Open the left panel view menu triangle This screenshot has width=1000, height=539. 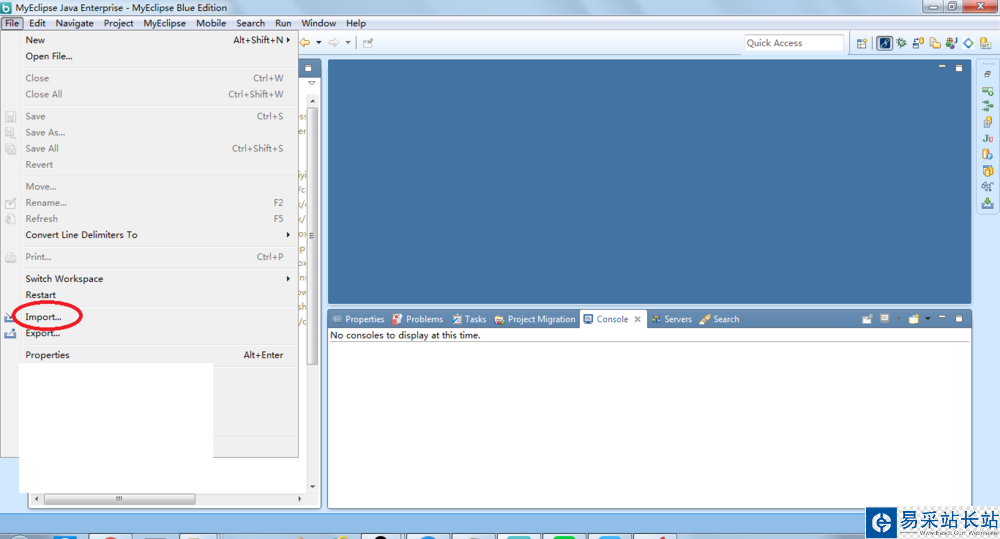pyautogui.click(x=312, y=83)
